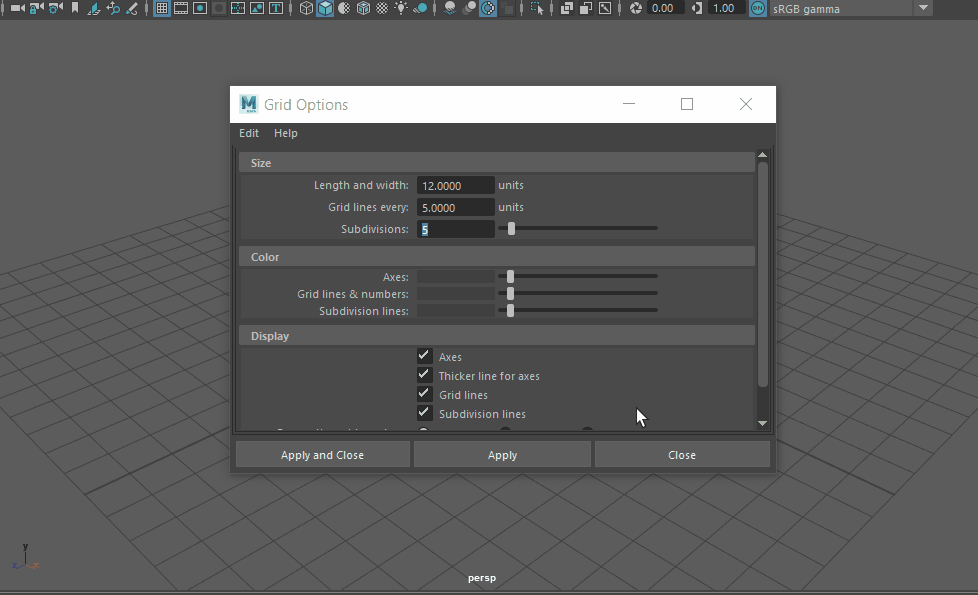
Task: Uncheck the Axes display checkbox
Action: (424, 356)
